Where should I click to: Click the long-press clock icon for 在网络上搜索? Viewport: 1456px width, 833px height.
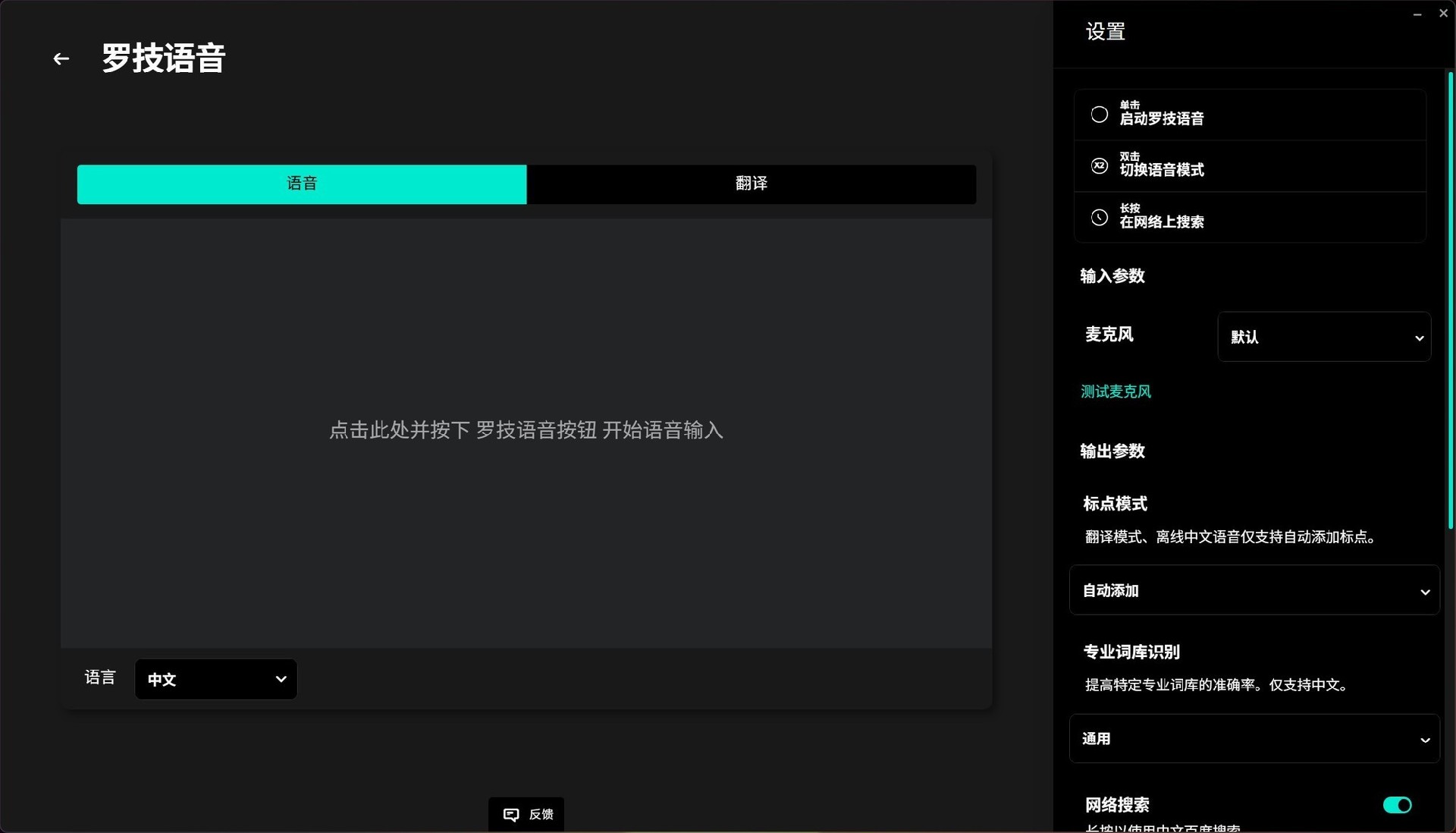tap(1099, 218)
